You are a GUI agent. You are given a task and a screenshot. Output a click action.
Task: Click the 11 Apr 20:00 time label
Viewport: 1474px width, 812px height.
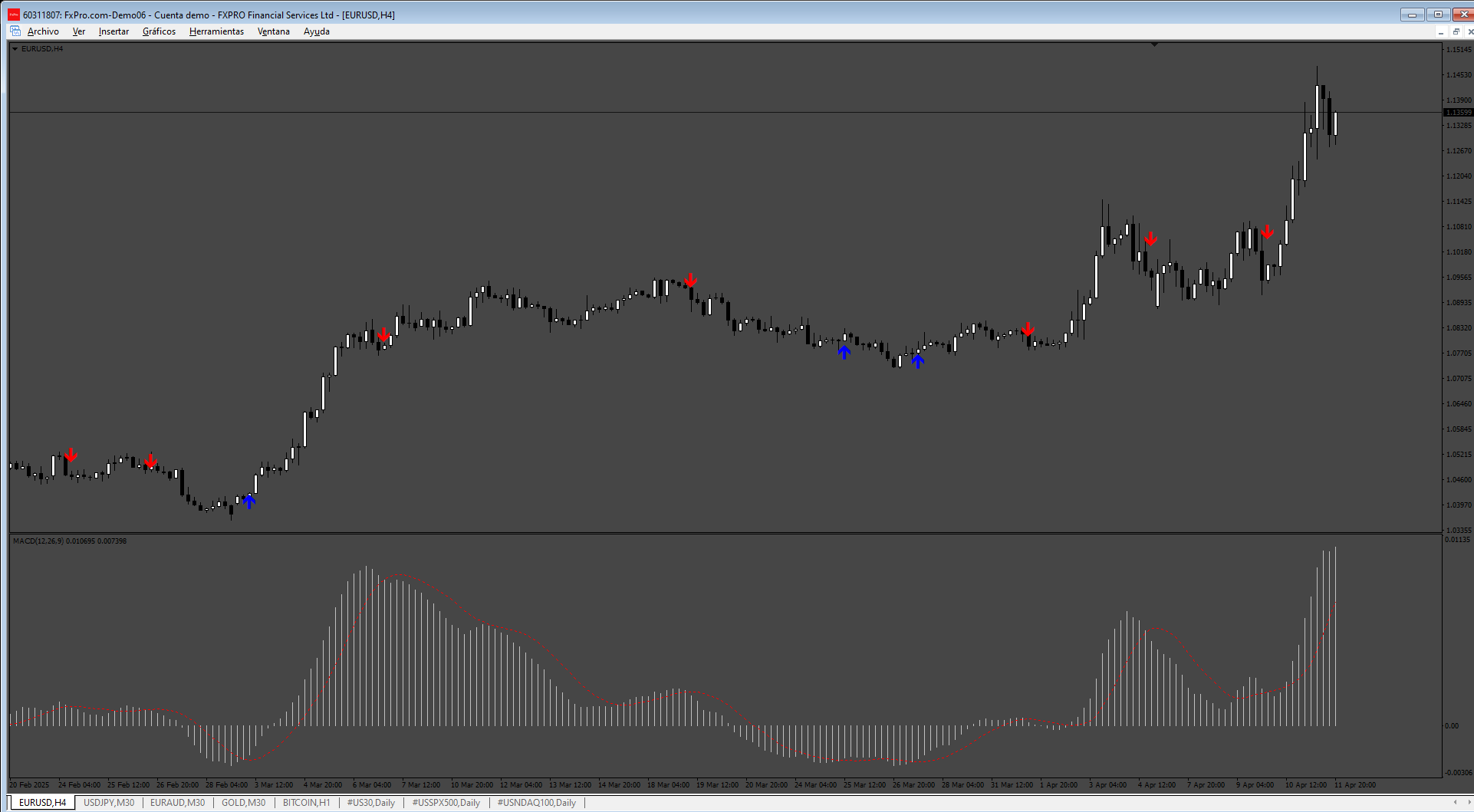[x=1354, y=785]
